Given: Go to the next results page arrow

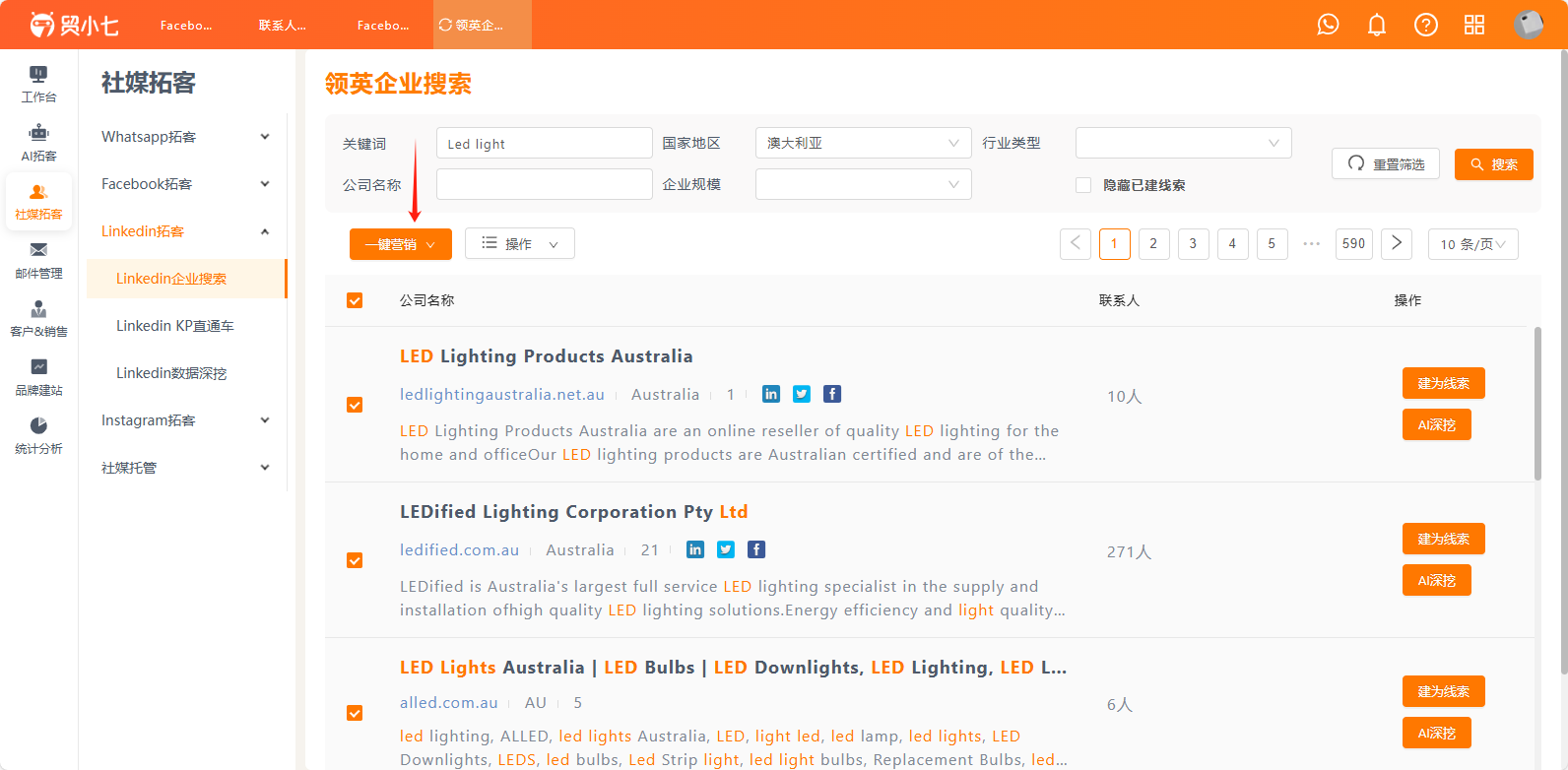Looking at the screenshot, I should [x=1397, y=243].
